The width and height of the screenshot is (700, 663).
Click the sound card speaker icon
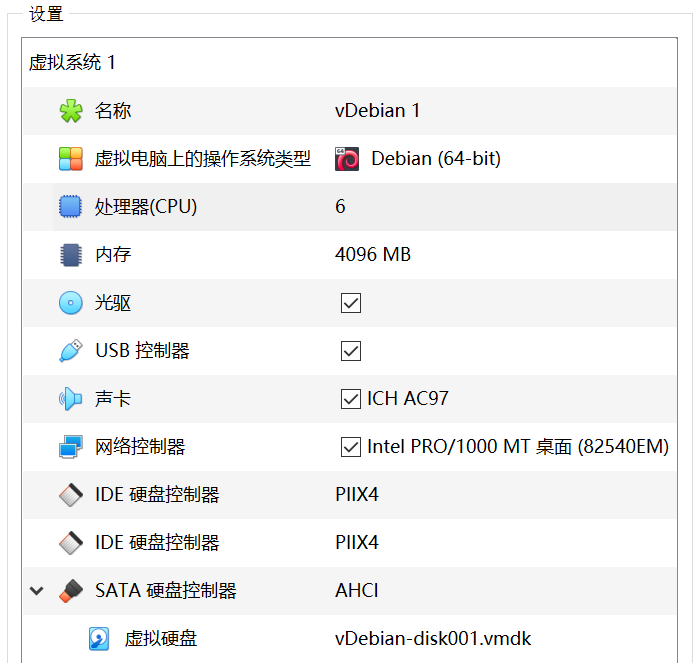click(x=70, y=399)
